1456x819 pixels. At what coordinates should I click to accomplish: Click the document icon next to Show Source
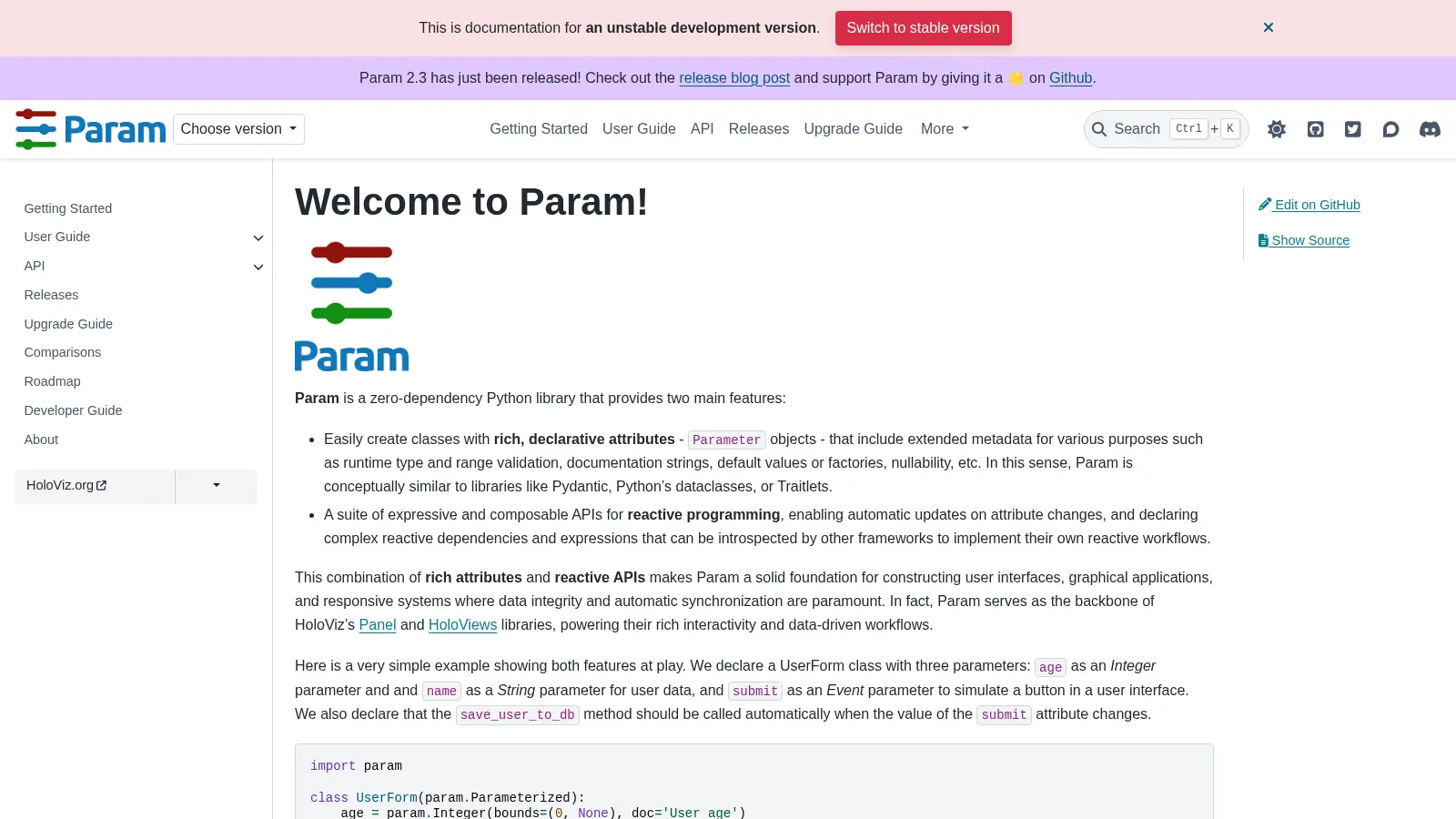(x=1263, y=240)
